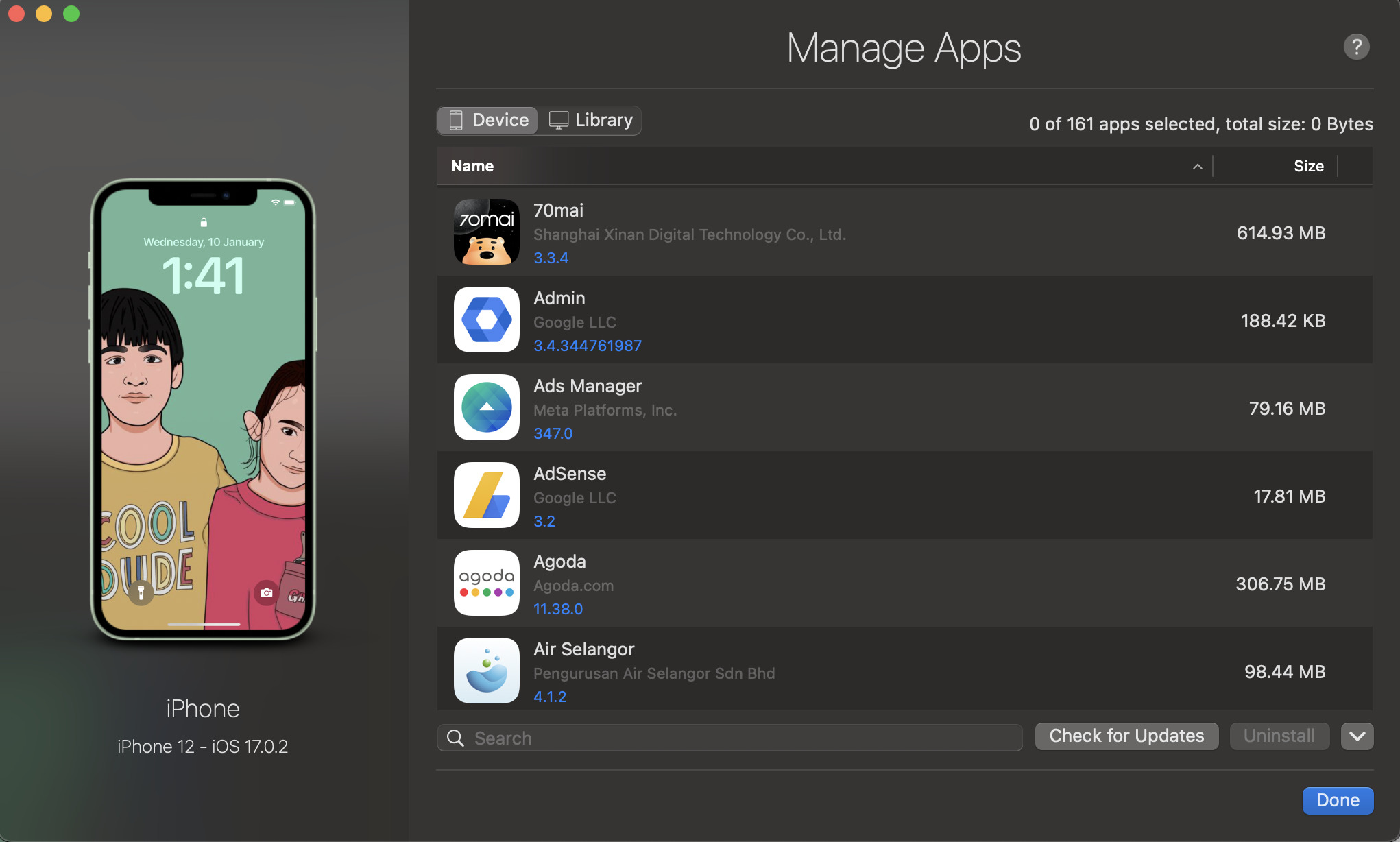This screenshot has width=1400, height=842.
Task: Open dropdown arrow next to Uninstall
Action: (1357, 736)
